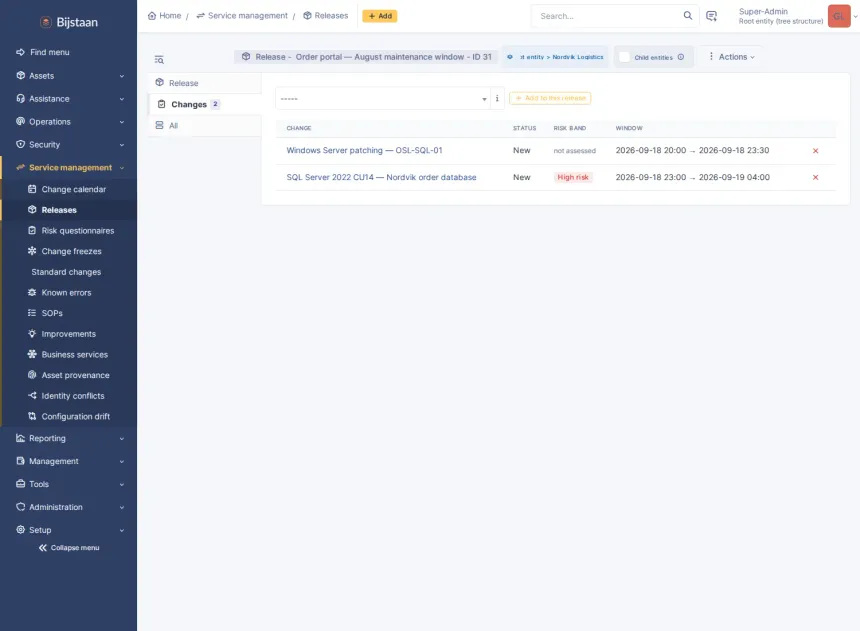Click the release title header

(x=366, y=57)
